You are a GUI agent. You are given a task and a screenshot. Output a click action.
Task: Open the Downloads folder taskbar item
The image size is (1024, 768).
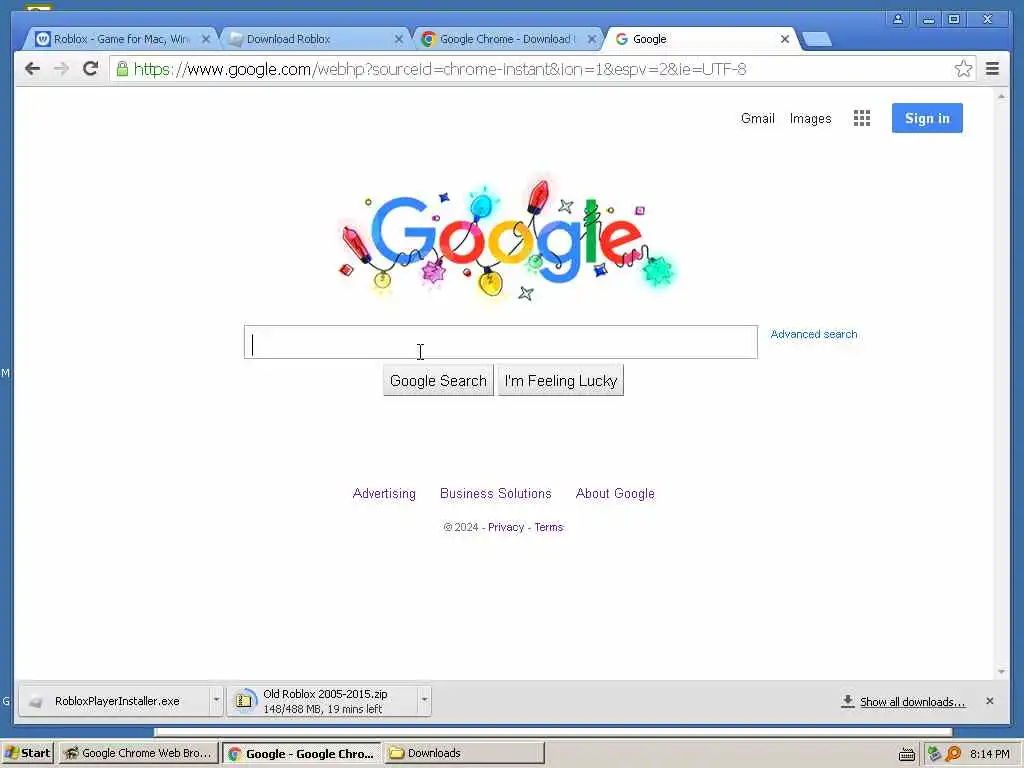[x=464, y=754]
